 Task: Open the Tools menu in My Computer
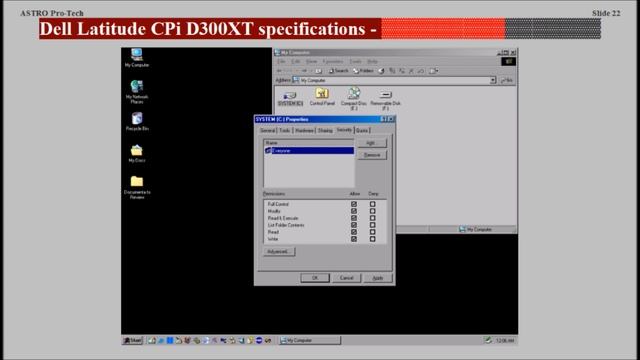coord(356,62)
